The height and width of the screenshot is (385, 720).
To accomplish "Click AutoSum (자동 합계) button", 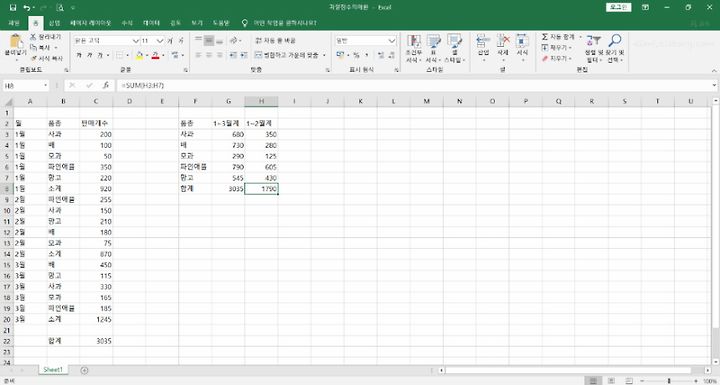I will (x=558, y=37).
